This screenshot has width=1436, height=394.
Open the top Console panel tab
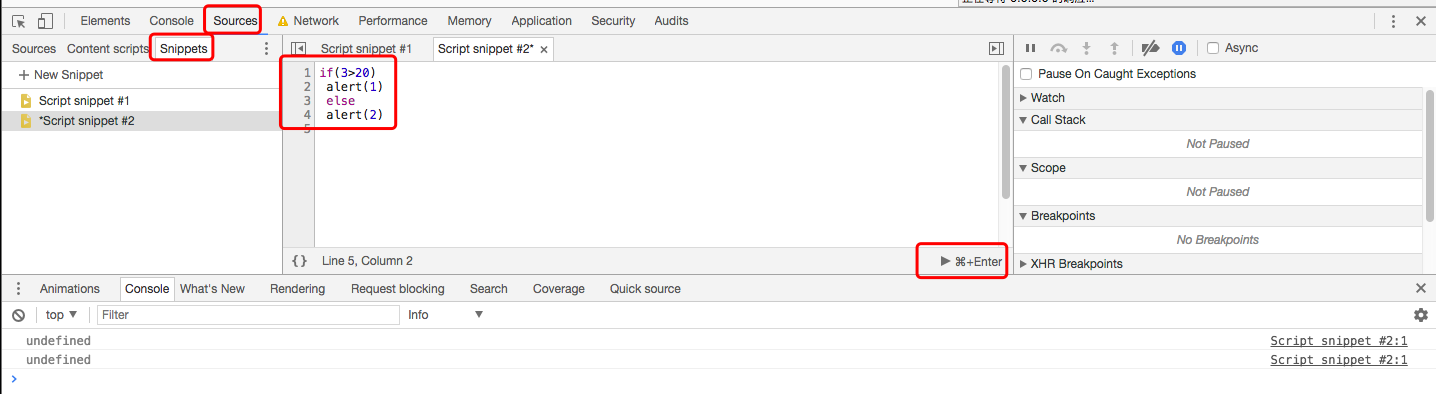tap(171, 21)
